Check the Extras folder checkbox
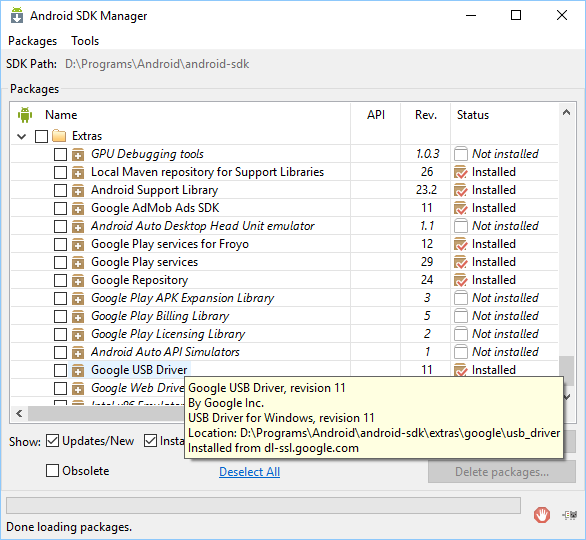 pos(41,136)
